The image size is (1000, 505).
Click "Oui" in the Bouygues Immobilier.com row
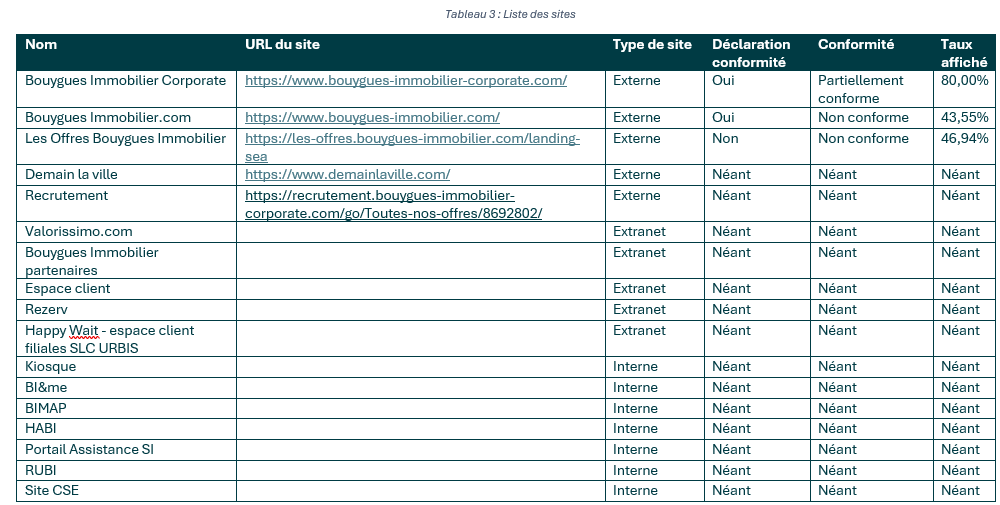tap(723, 117)
